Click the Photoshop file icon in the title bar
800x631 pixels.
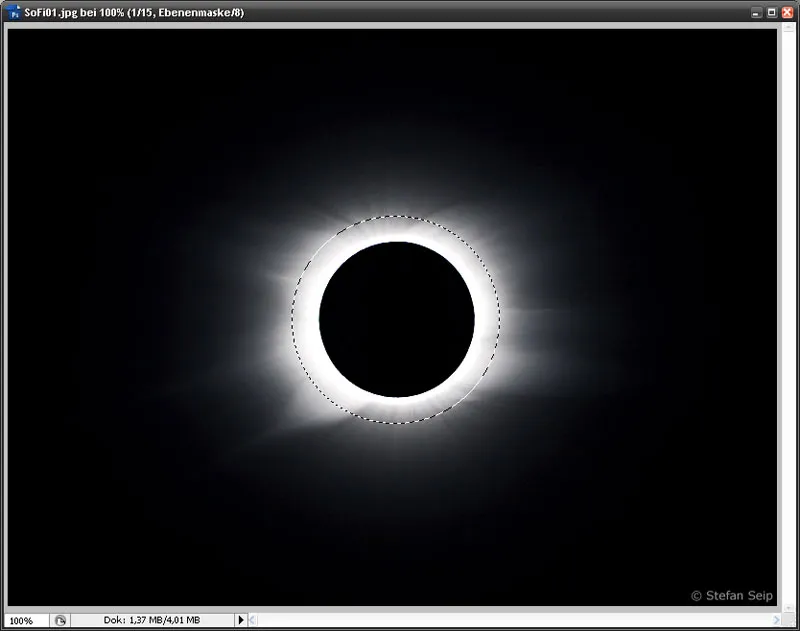[x=10, y=10]
